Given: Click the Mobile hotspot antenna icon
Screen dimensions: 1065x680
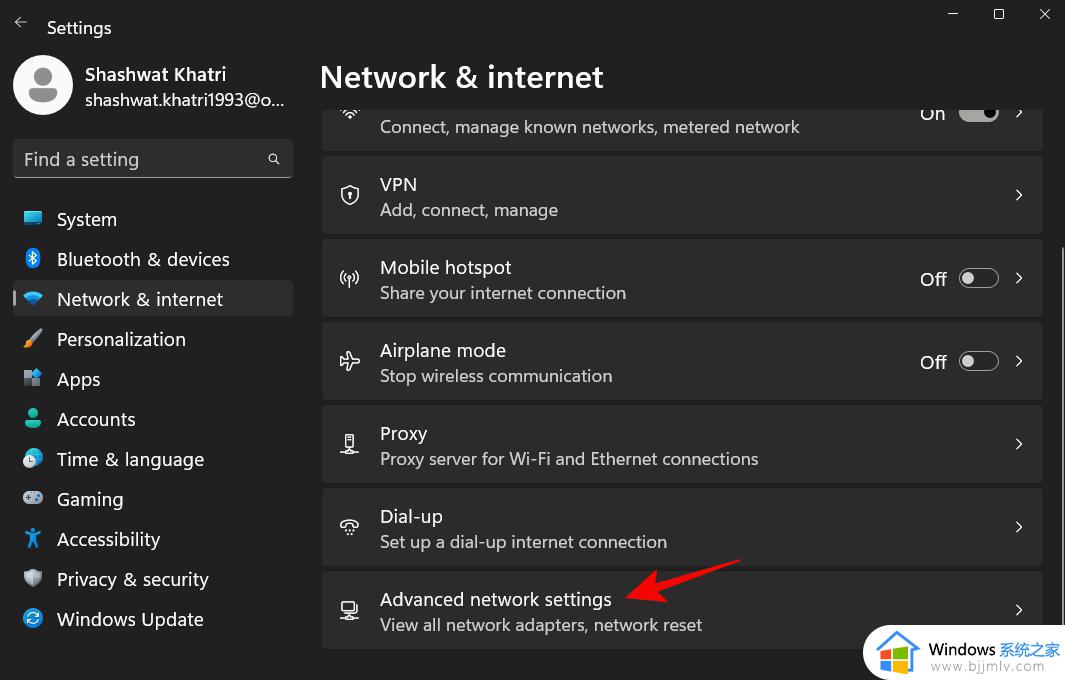Looking at the screenshot, I should tap(349, 279).
